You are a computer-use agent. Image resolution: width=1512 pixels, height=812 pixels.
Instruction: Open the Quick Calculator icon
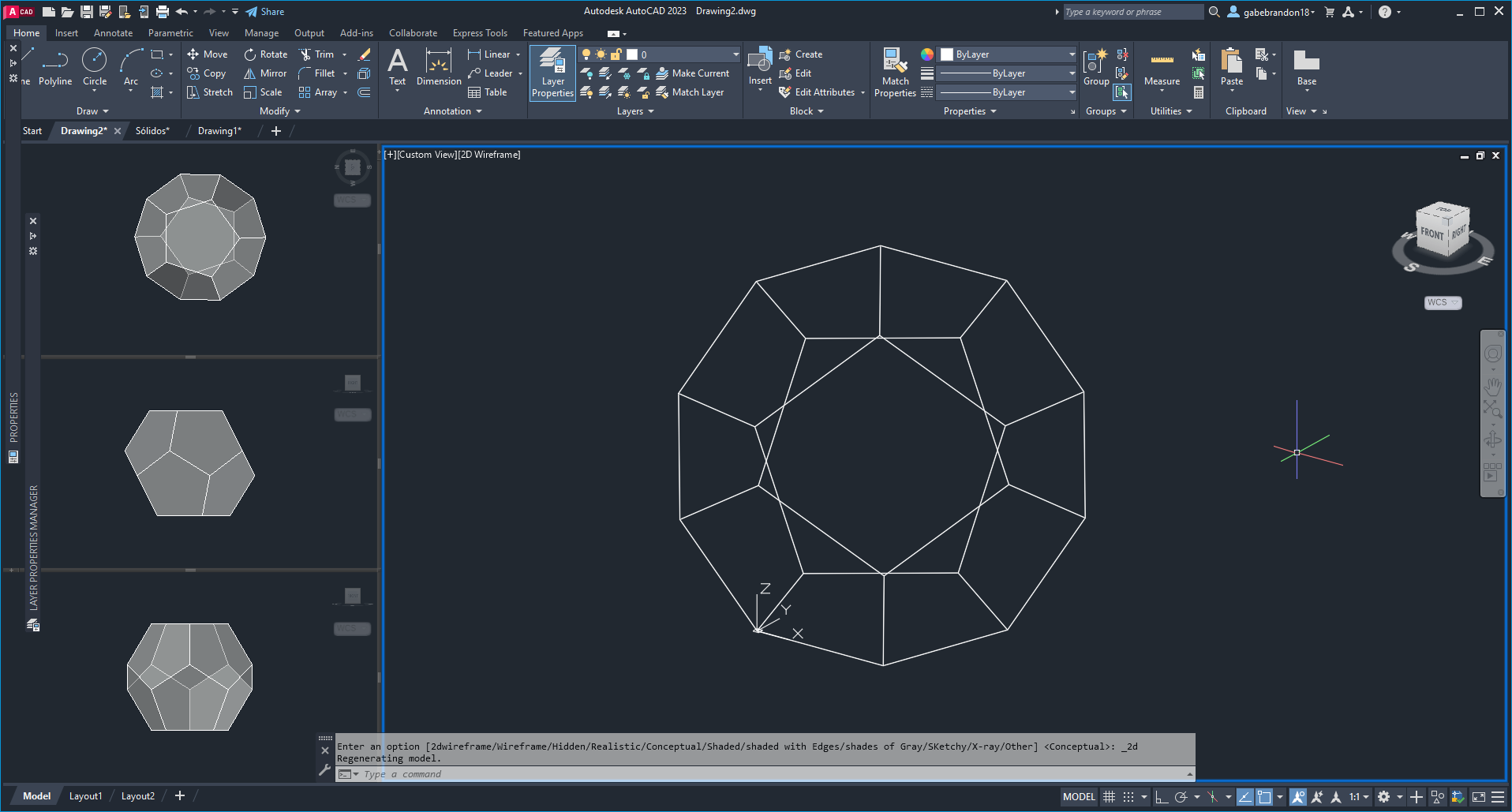click(1199, 92)
